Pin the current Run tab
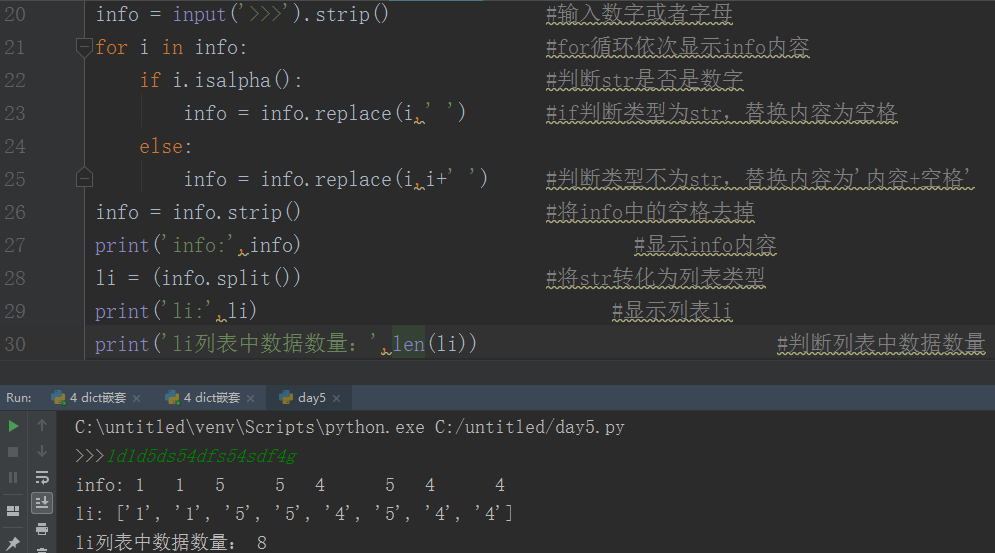The height and width of the screenshot is (553, 995). [x=13, y=543]
